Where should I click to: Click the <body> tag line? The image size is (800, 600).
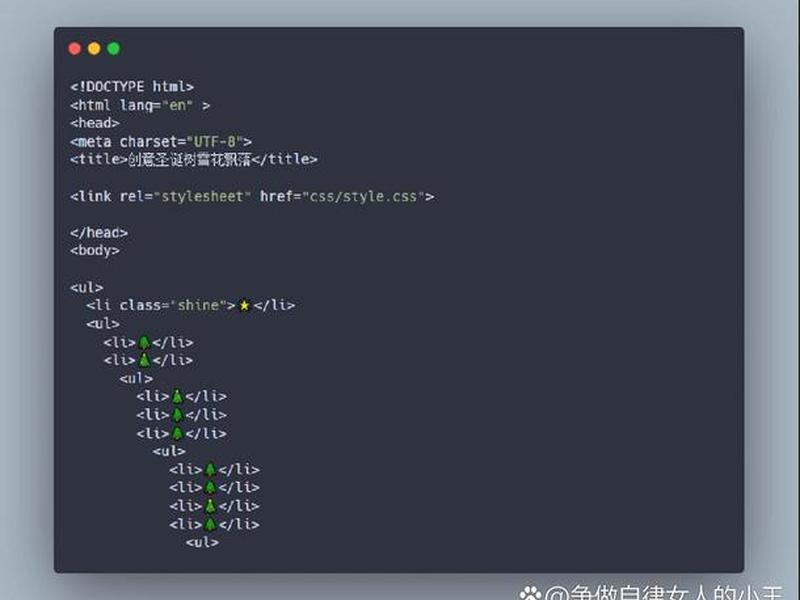95,251
